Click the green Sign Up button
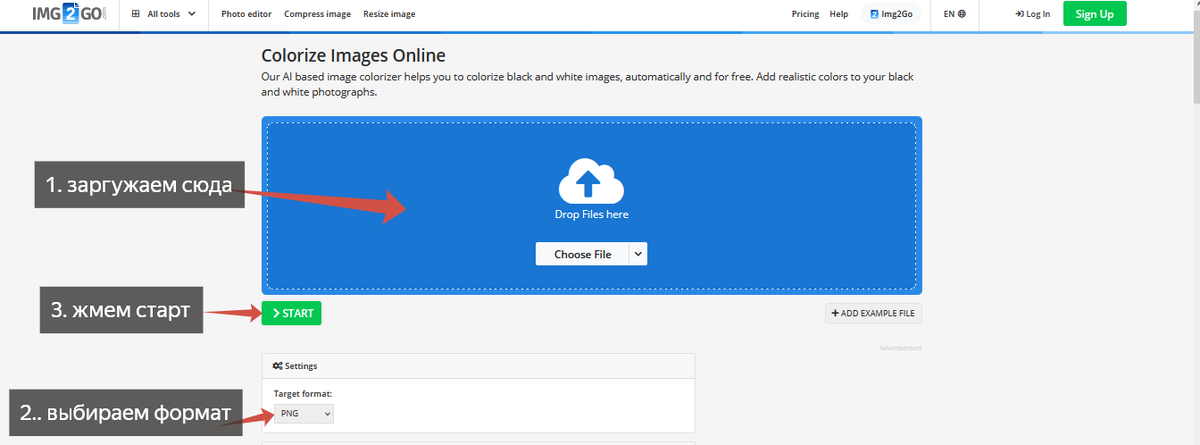The height and width of the screenshot is (445, 1200). [1094, 14]
